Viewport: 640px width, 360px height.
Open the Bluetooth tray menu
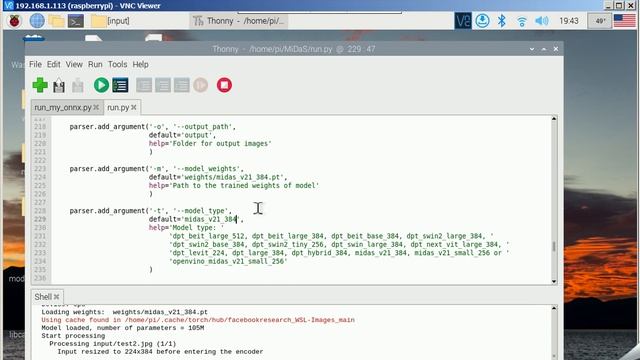(x=502, y=21)
